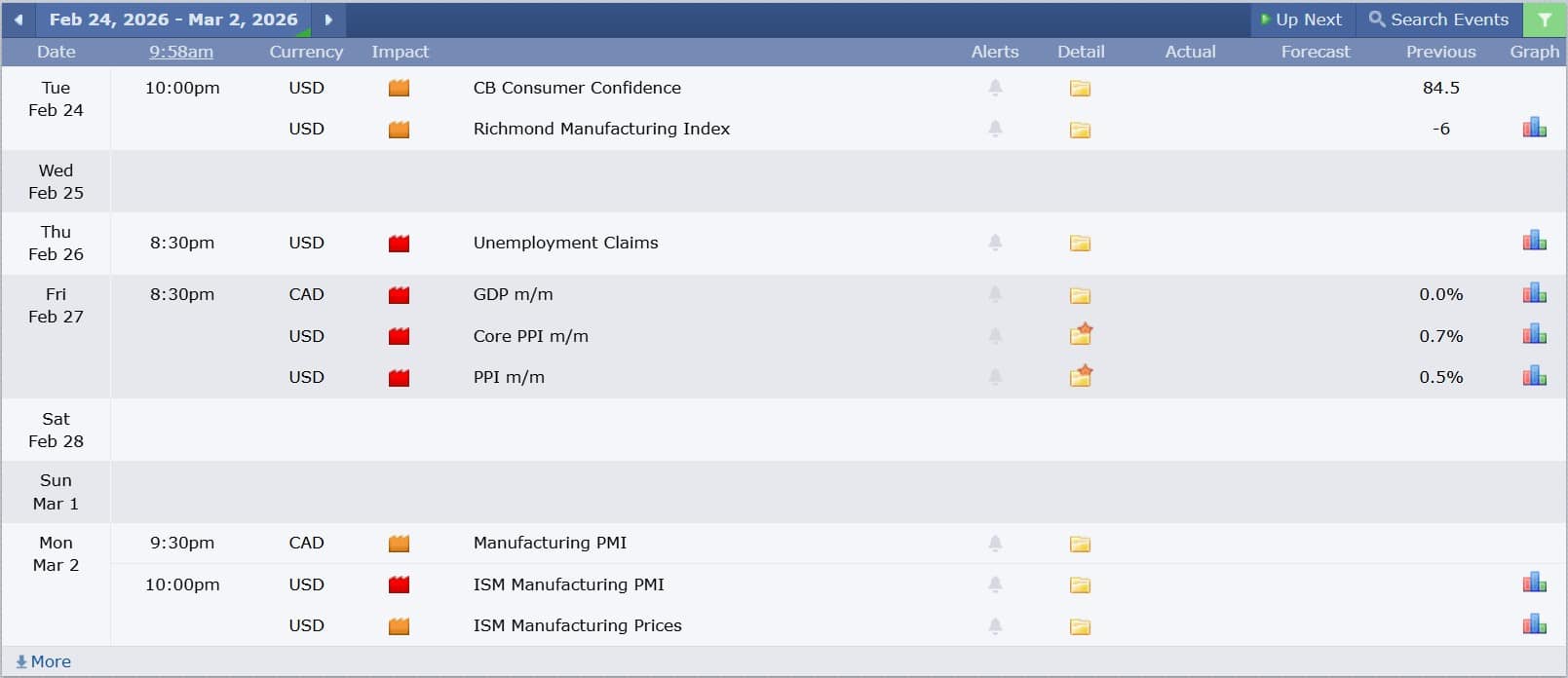Open detail folder for CB Consumer Confidence
Image resolution: width=1568 pixels, height=678 pixels.
(1080, 89)
